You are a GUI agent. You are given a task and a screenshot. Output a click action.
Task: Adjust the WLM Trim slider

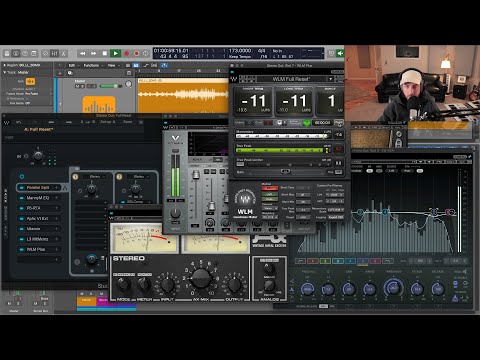click(285, 171)
